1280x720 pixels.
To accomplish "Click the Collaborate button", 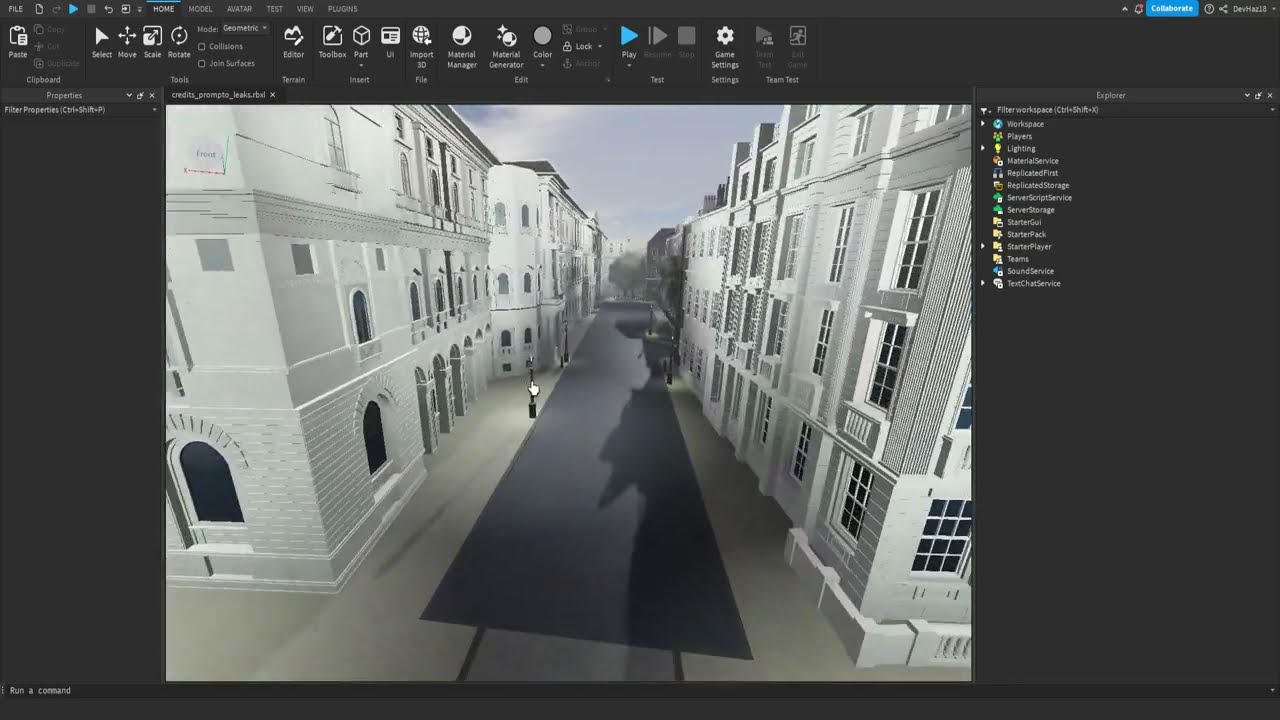I will [1172, 9].
